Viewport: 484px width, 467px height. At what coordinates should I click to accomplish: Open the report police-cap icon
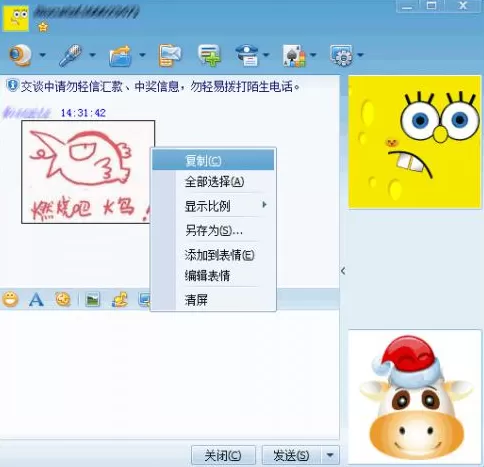pos(247,55)
